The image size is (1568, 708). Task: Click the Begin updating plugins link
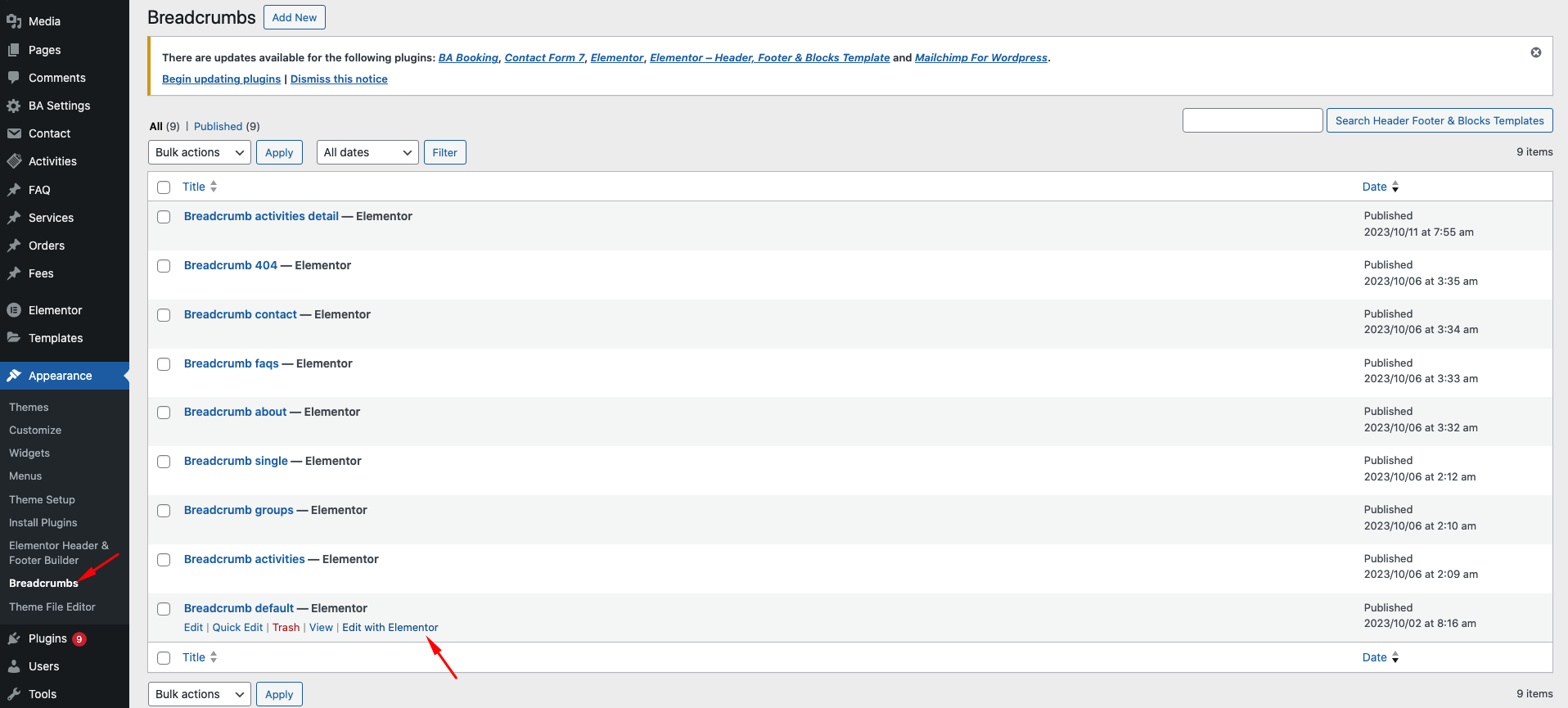coord(221,79)
